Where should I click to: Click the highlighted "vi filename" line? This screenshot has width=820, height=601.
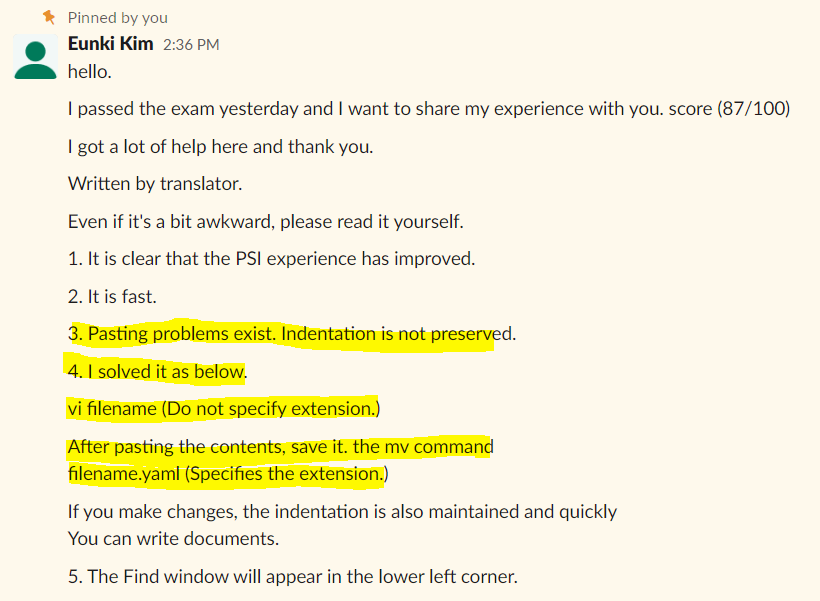pyautogui.click(x=224, y=409)
